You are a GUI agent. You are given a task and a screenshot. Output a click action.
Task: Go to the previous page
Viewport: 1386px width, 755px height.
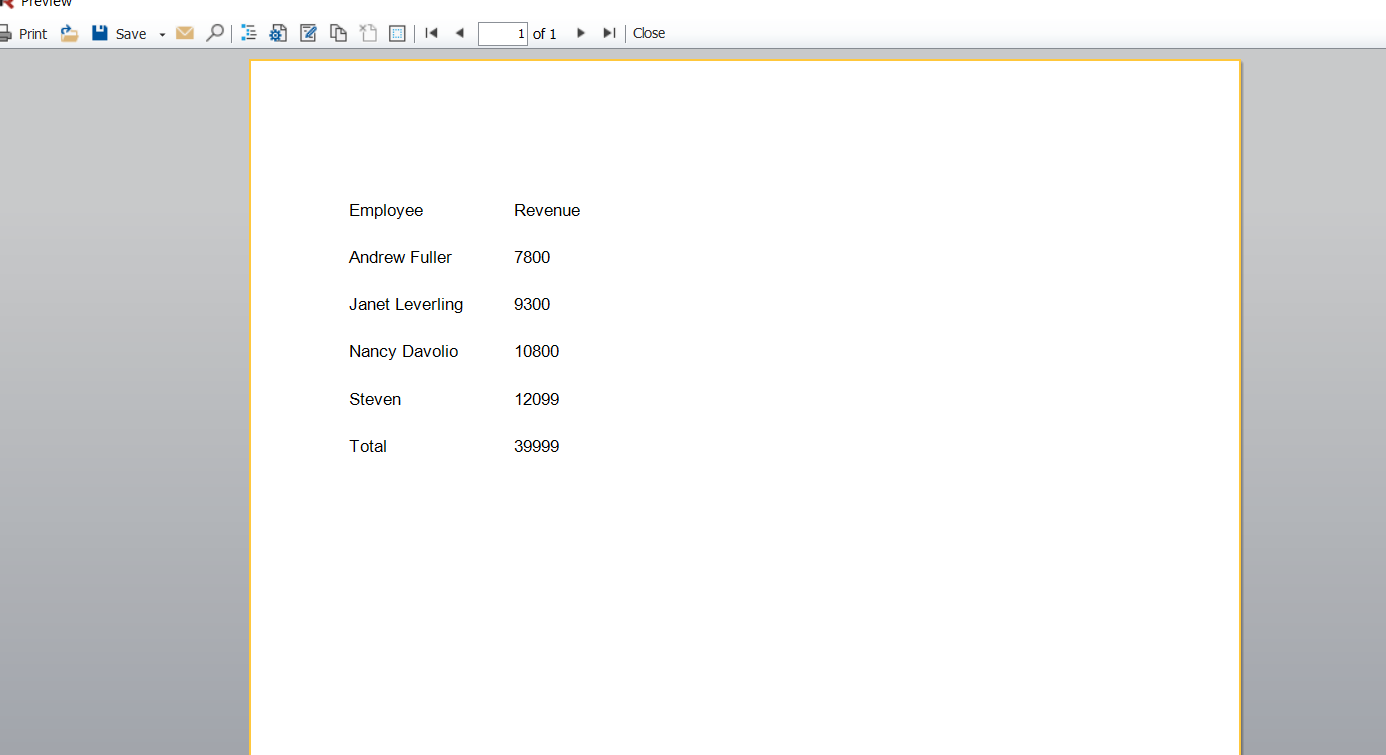[x=459, y=33]
